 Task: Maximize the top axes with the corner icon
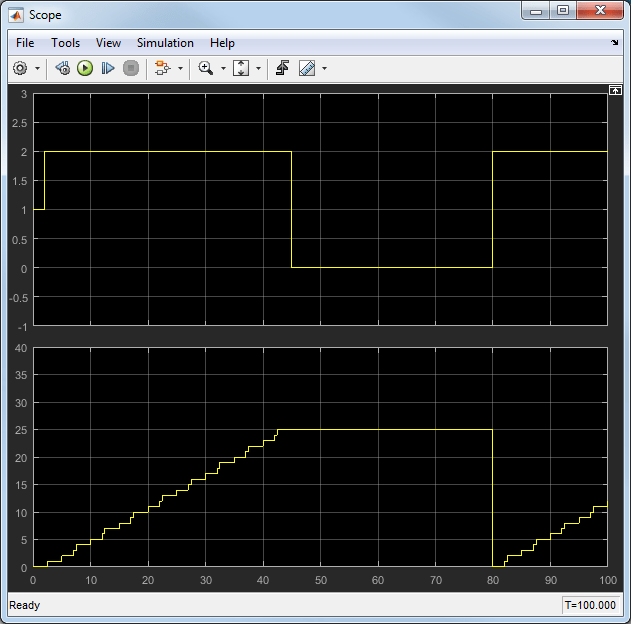pos(615,90)
